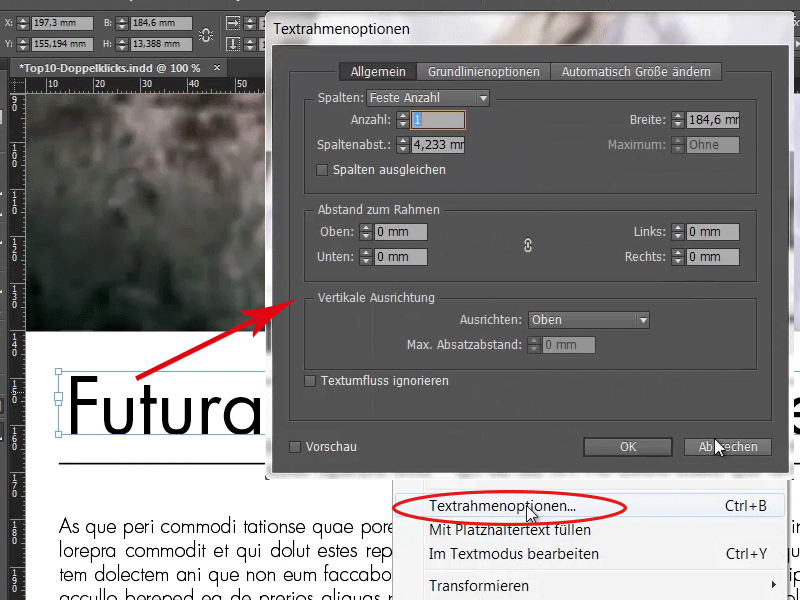800x600 pixels.
Task: Enable Spalten ausgleichen checkbox
Action: point(322,170)
